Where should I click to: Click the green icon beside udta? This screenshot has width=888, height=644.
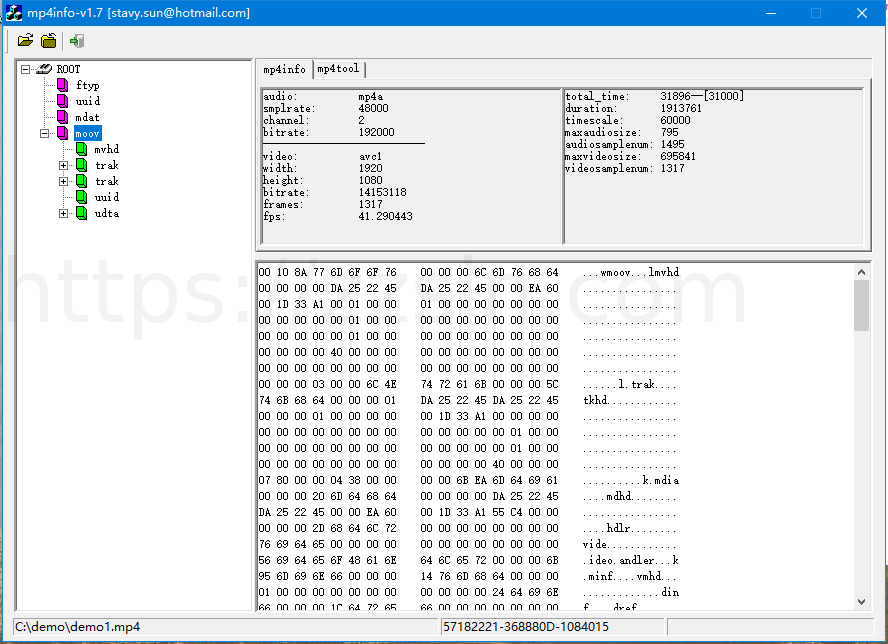tap(81, 213)
